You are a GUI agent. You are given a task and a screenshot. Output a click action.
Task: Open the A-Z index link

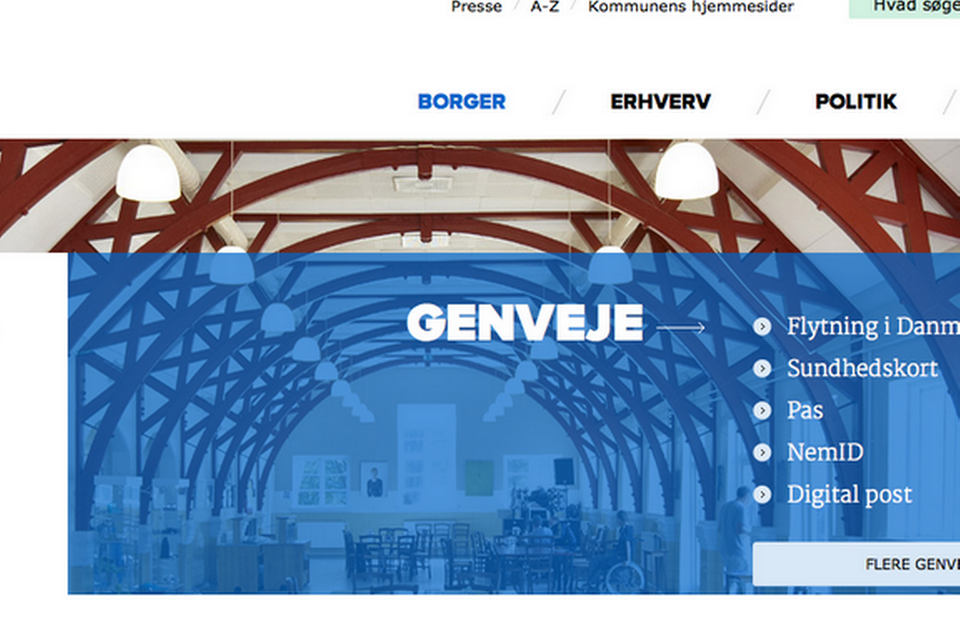[545, 7]
